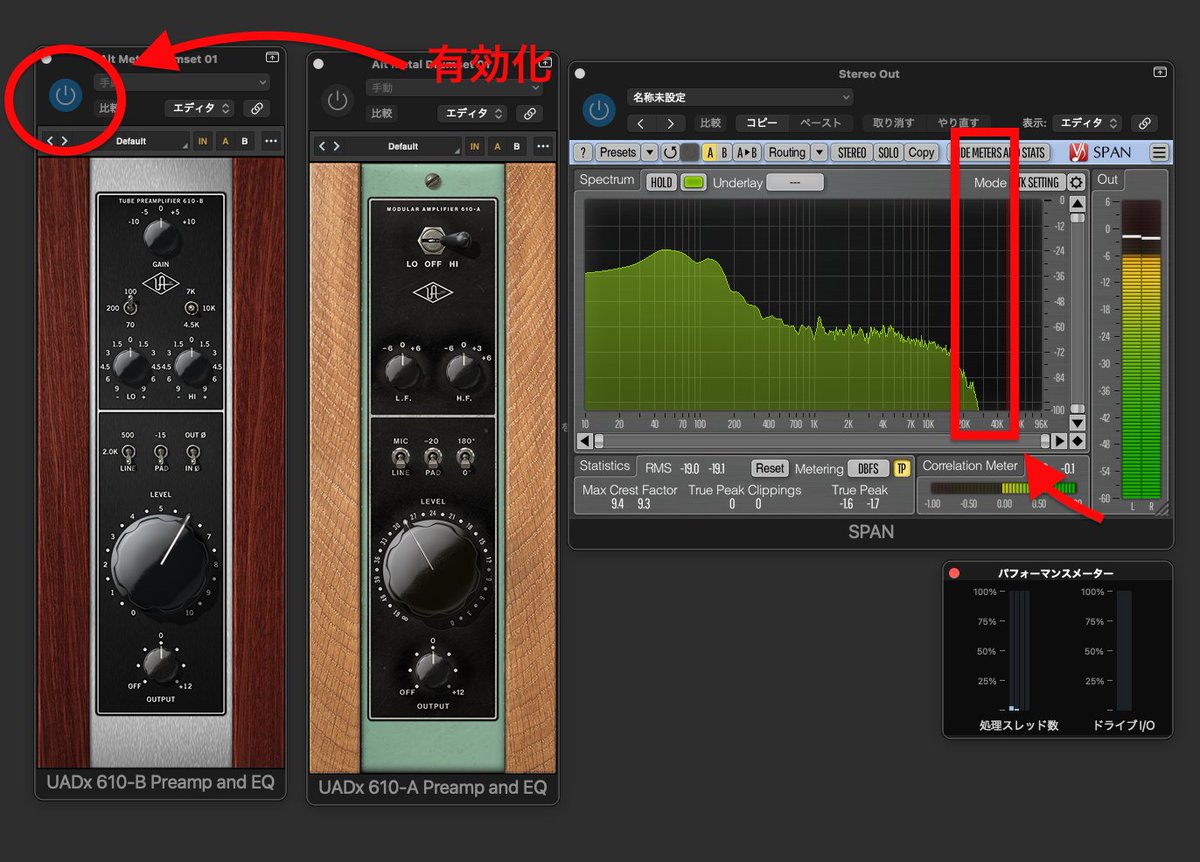Select state A in the SPAN toolbar
Image resolution: width=1200 pixels, height=862 pixels.
709,153
